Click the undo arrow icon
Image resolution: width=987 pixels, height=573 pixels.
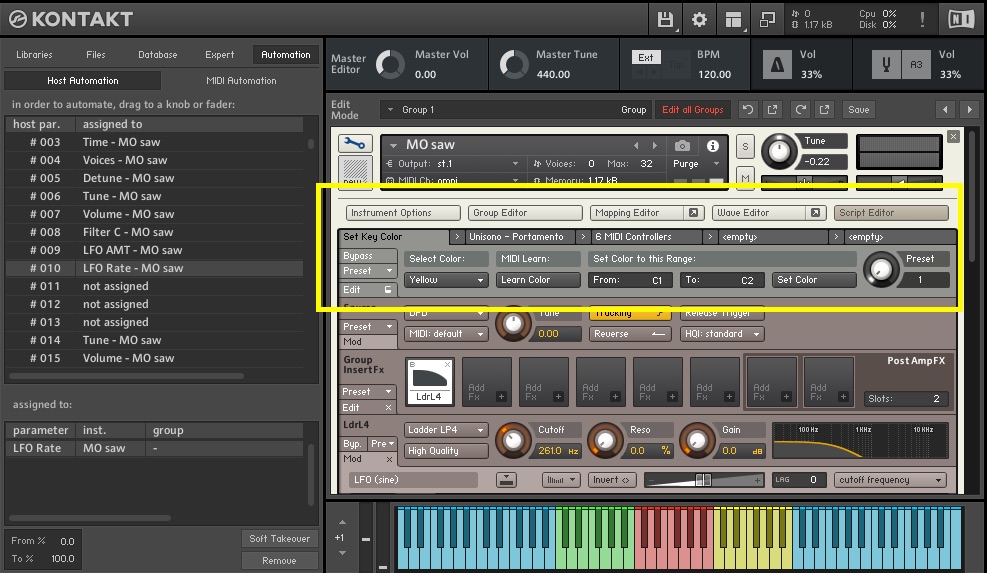coord(748,110)
